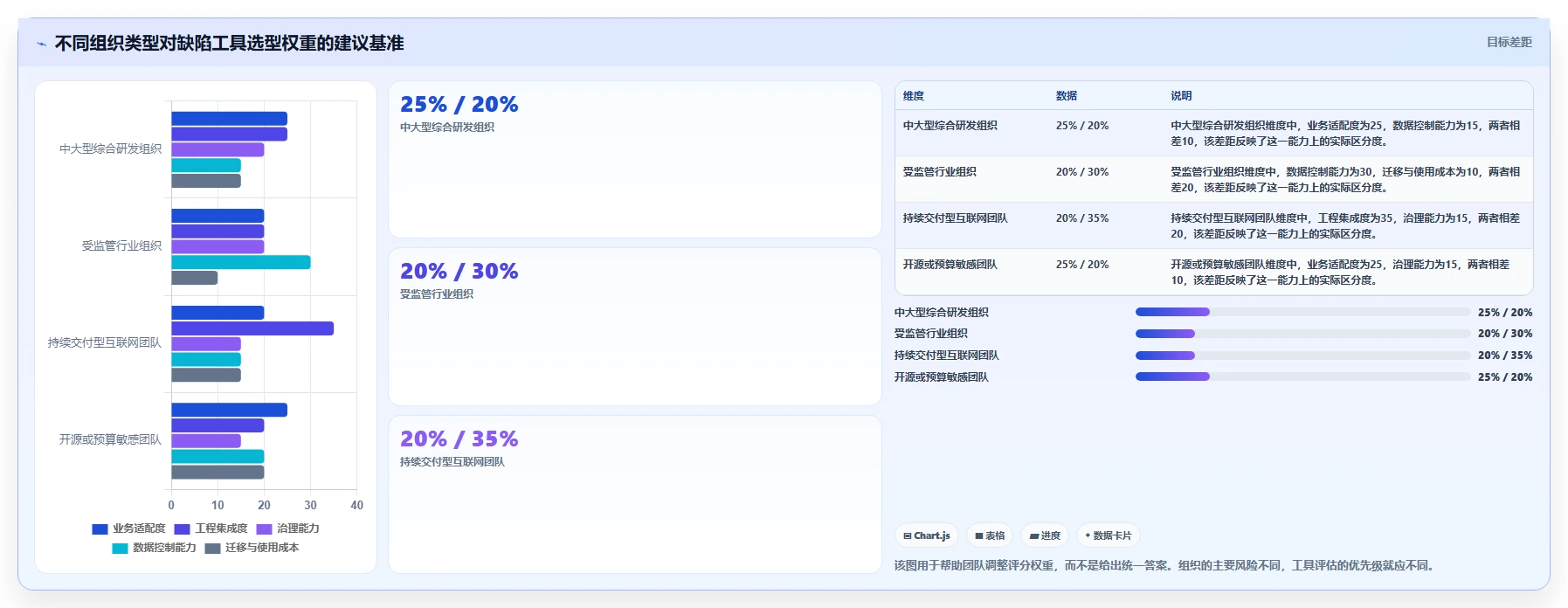Click the 进度 tag
This screenshot has width=1568, height=608.
coord(1045,535)
